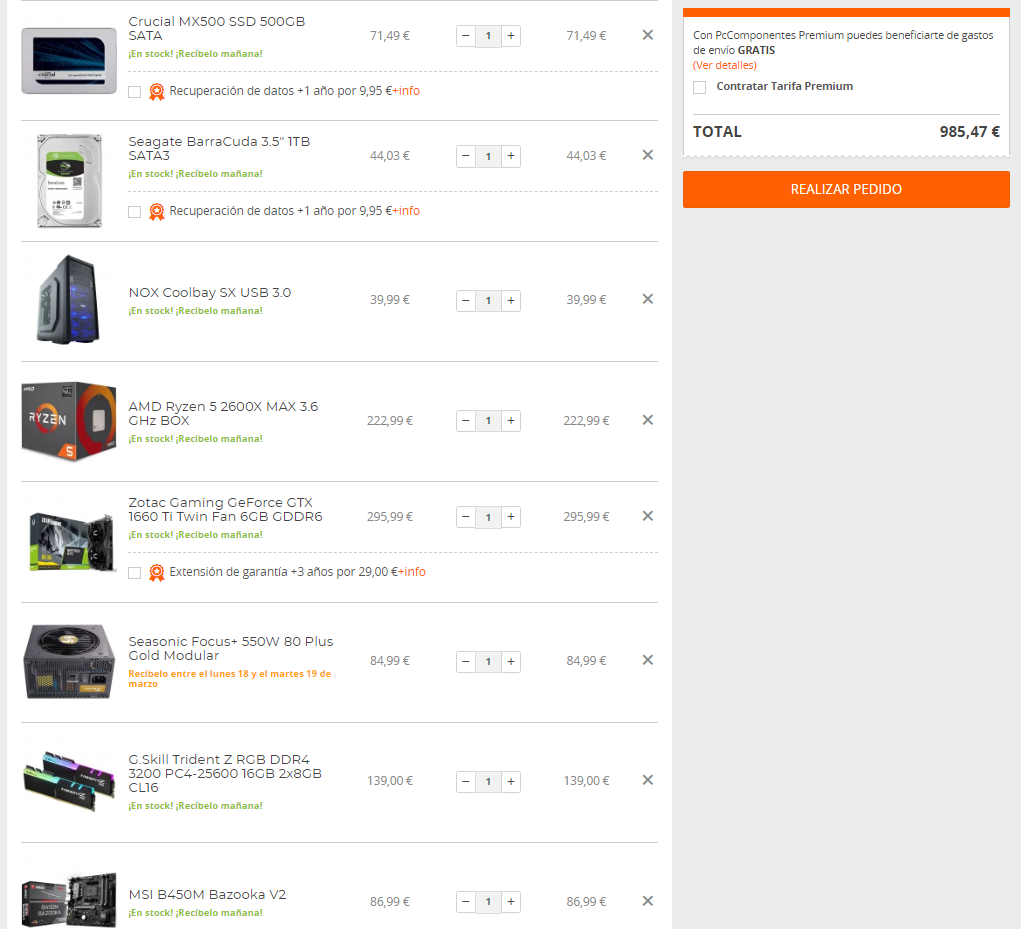
Task: Remove Seagate BarraCuda from cart
Action: tap(647, 155)
